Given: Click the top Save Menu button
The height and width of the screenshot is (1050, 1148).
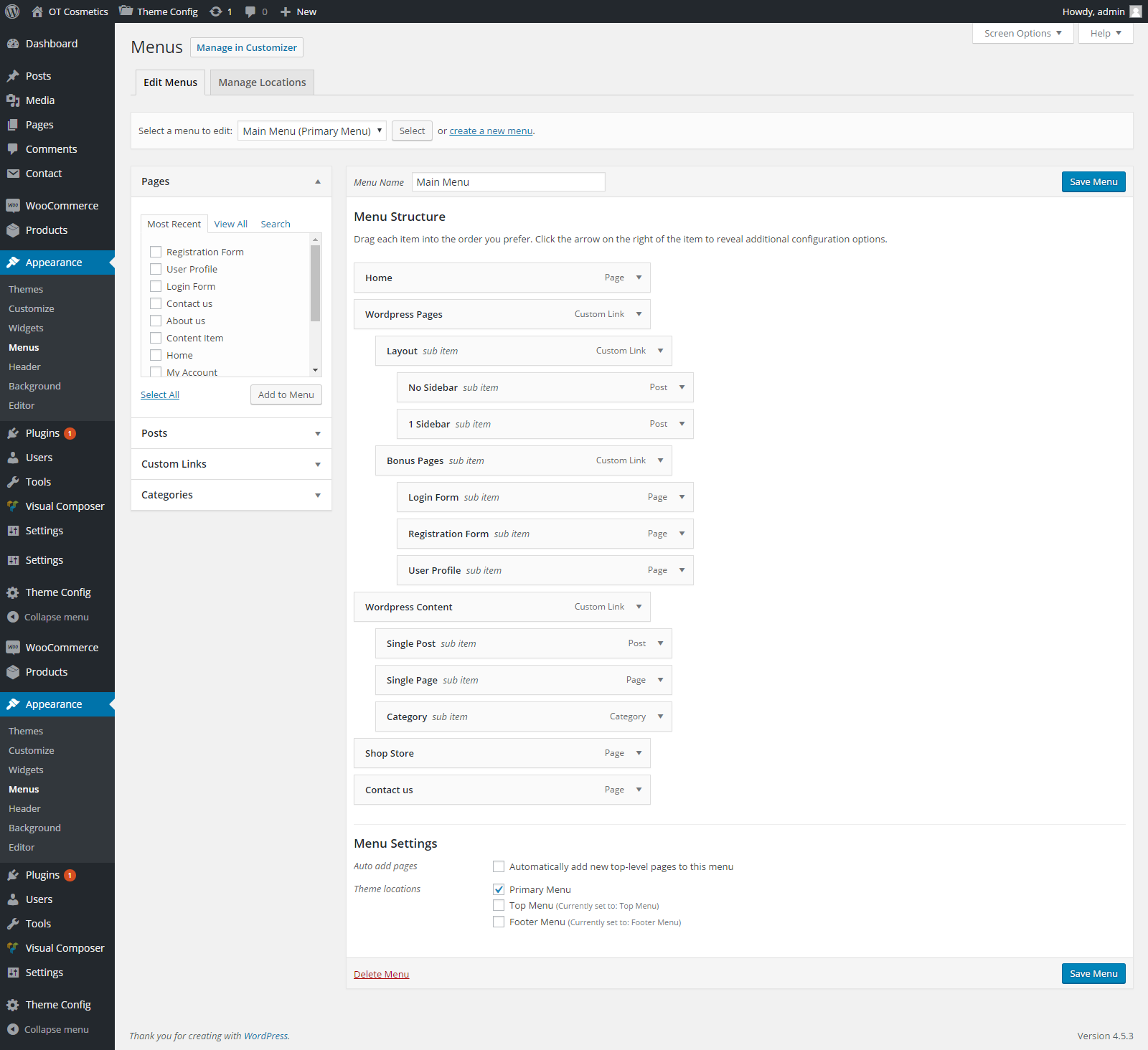Looking at the screenshot, I should pyautogui.click(x=1093, y=181).
